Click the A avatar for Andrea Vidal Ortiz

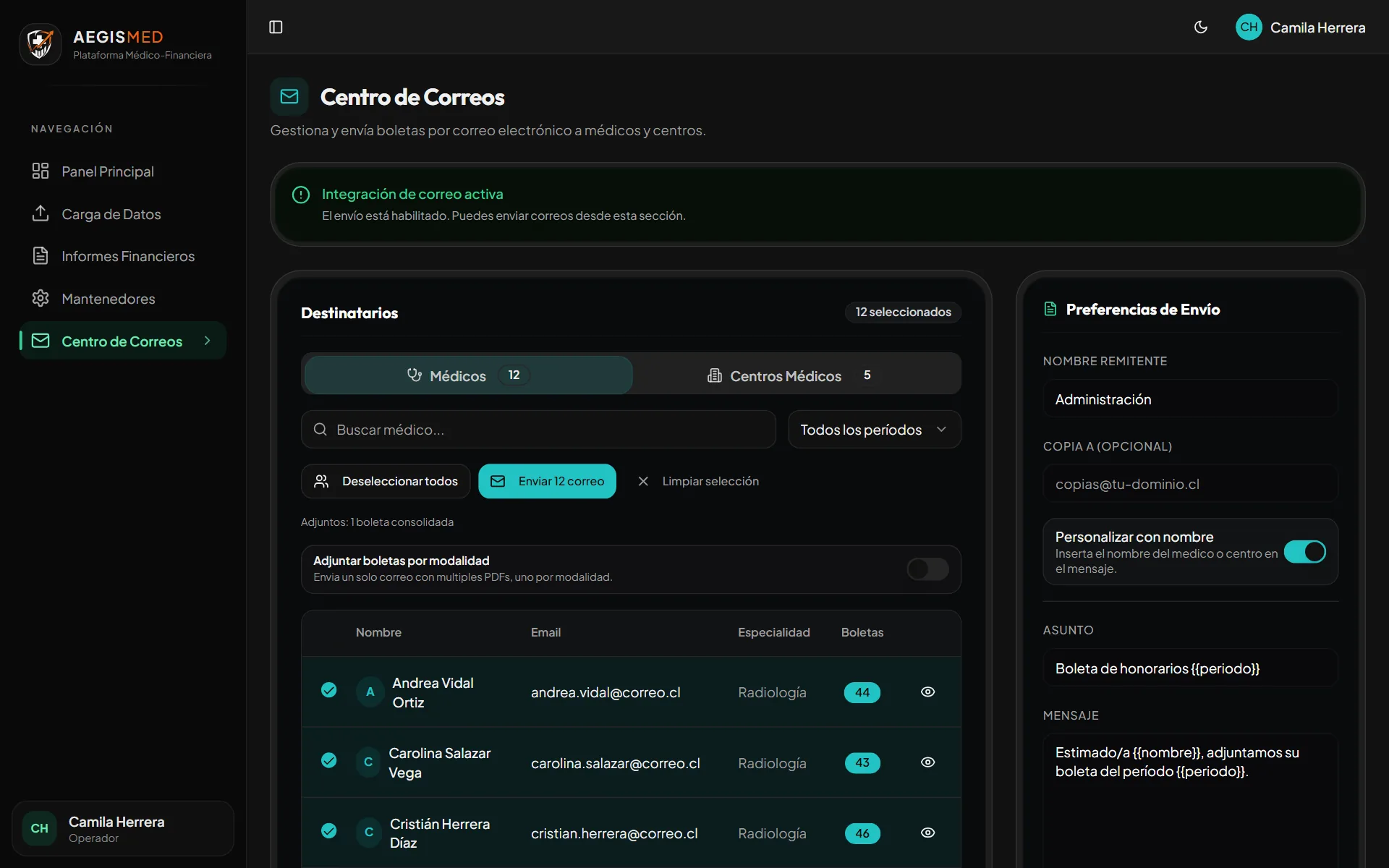click(x=370, y=692)
